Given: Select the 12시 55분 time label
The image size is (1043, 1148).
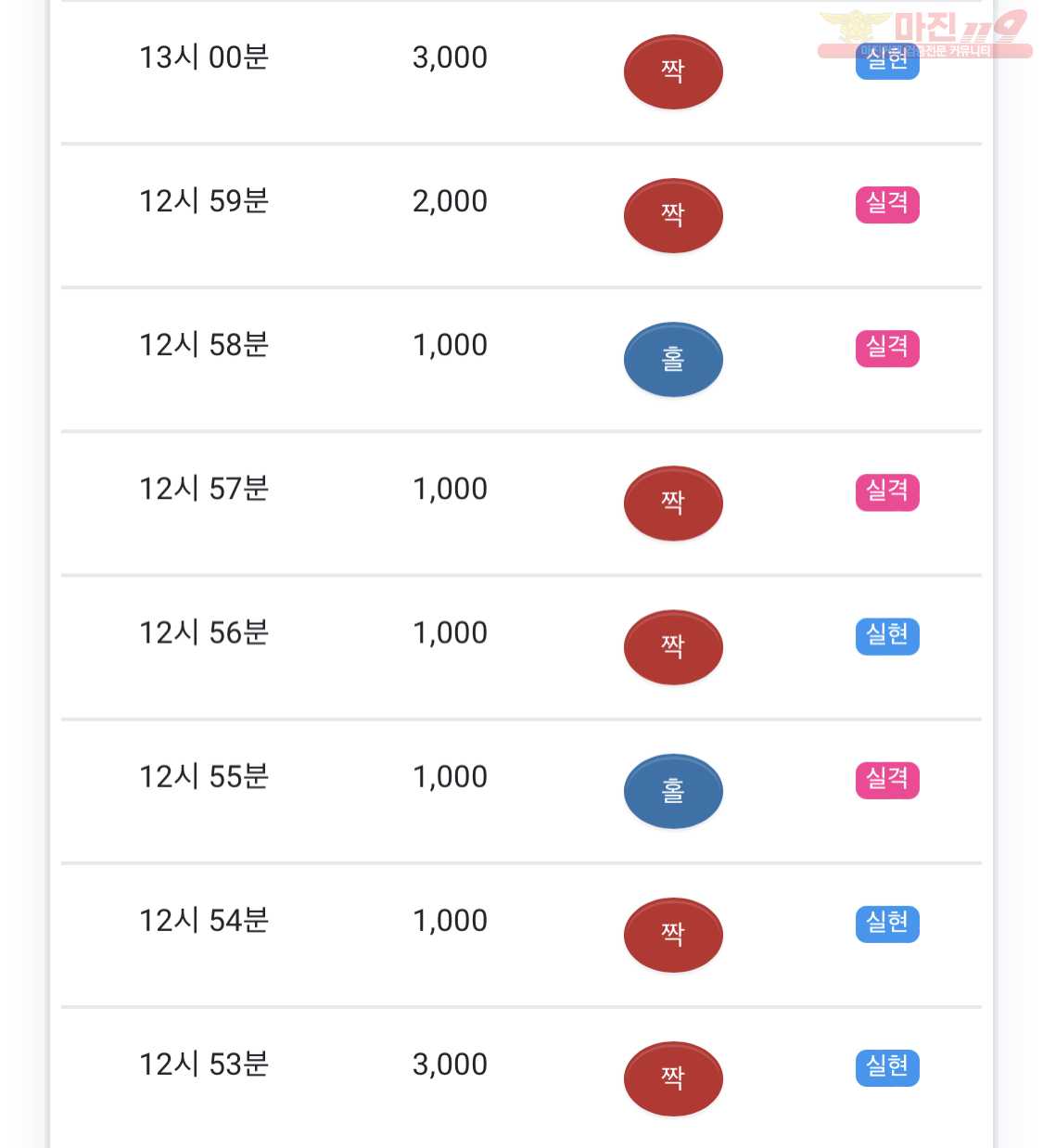Looking at the screenshot, I should point(204,777).
